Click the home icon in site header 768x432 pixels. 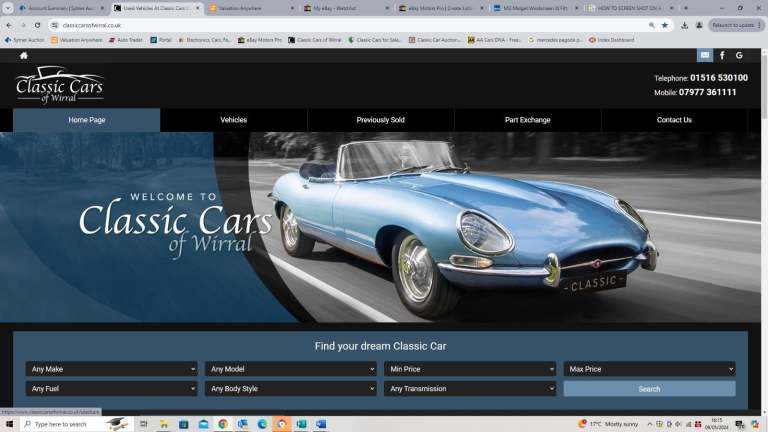[x=24, y=55]
